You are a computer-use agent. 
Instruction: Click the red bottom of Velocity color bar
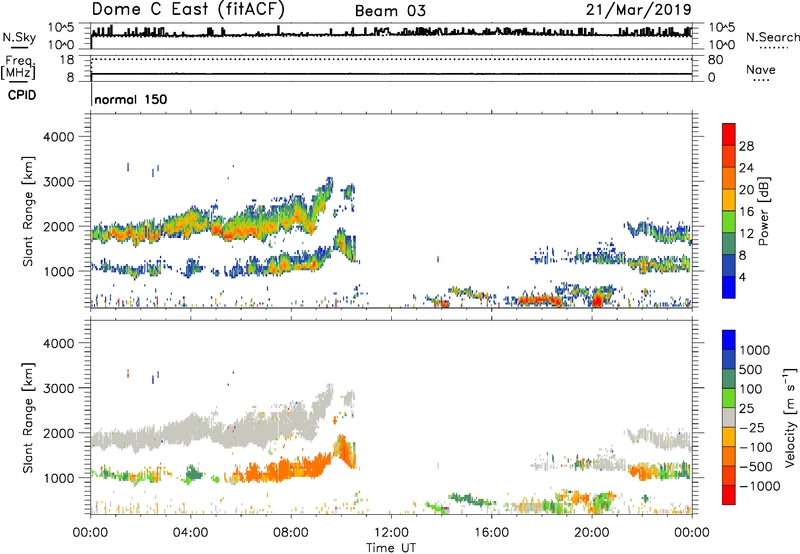(729, 495)
